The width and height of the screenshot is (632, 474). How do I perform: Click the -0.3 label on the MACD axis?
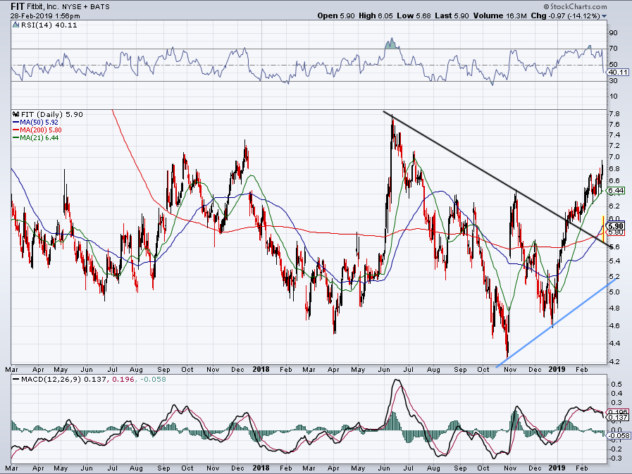(615, 458)
